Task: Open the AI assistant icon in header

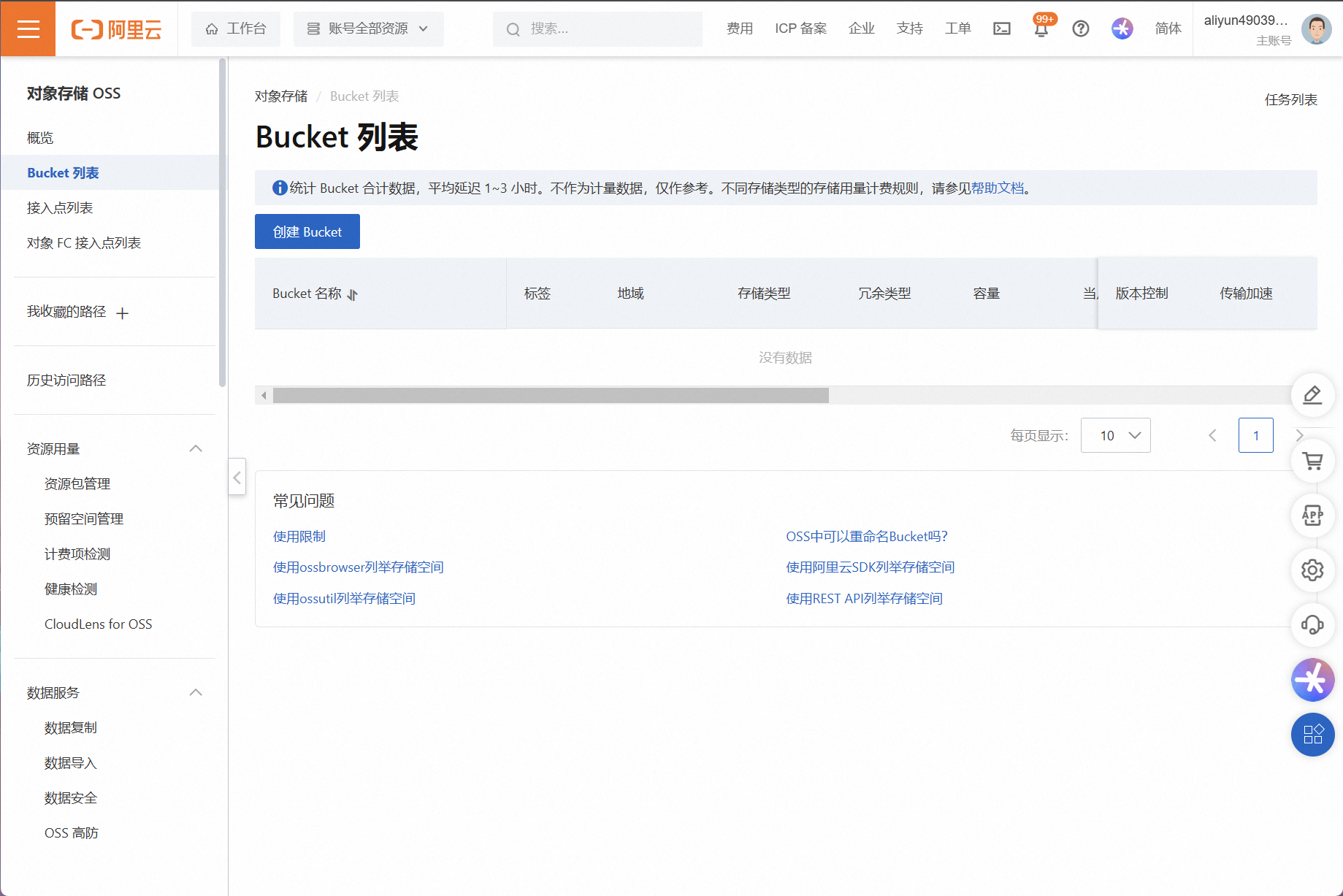Action: [1122, 28]
